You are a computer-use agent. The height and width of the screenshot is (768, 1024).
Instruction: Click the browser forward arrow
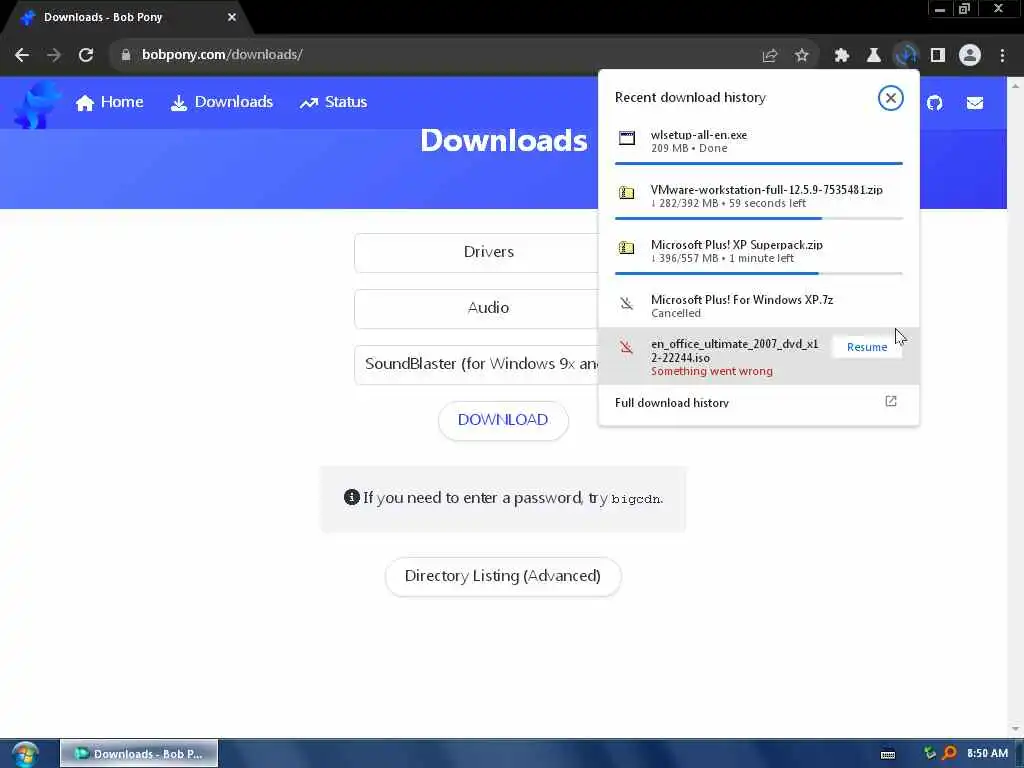[54, 55]
